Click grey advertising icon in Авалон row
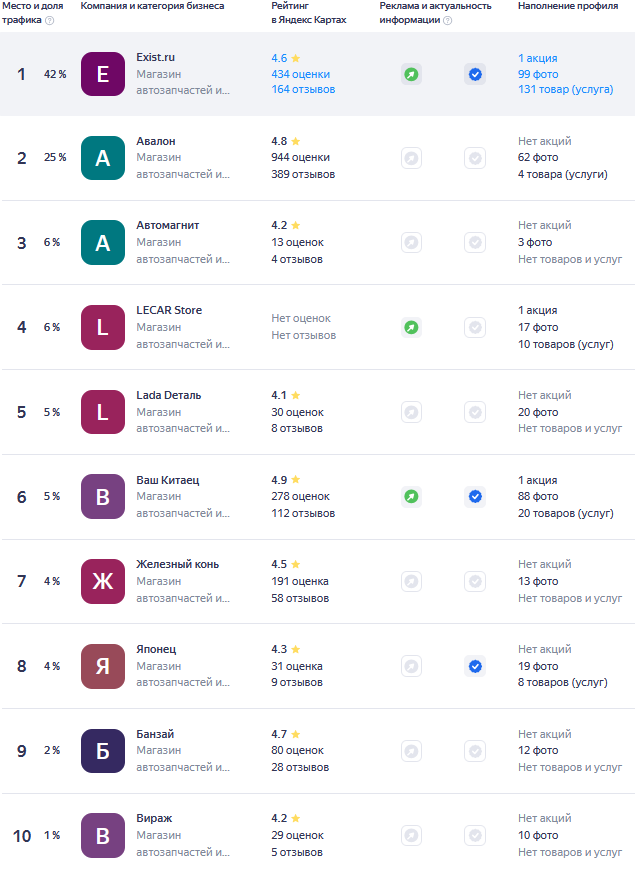Image resolution: width=635 pixels, height=872 pixels. point(411,158)
